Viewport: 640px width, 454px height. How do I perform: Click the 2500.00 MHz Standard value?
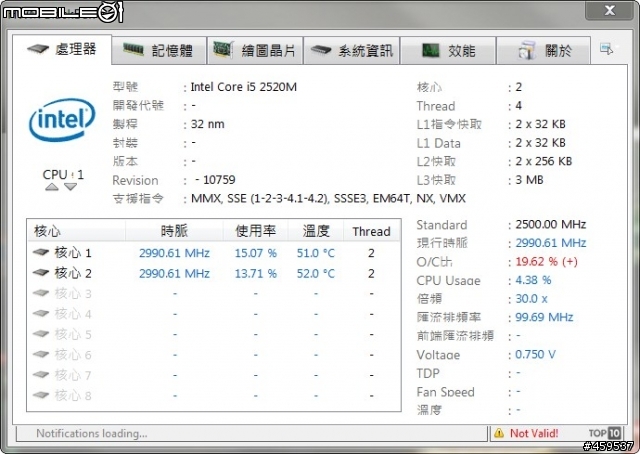(x=551, y=224)
